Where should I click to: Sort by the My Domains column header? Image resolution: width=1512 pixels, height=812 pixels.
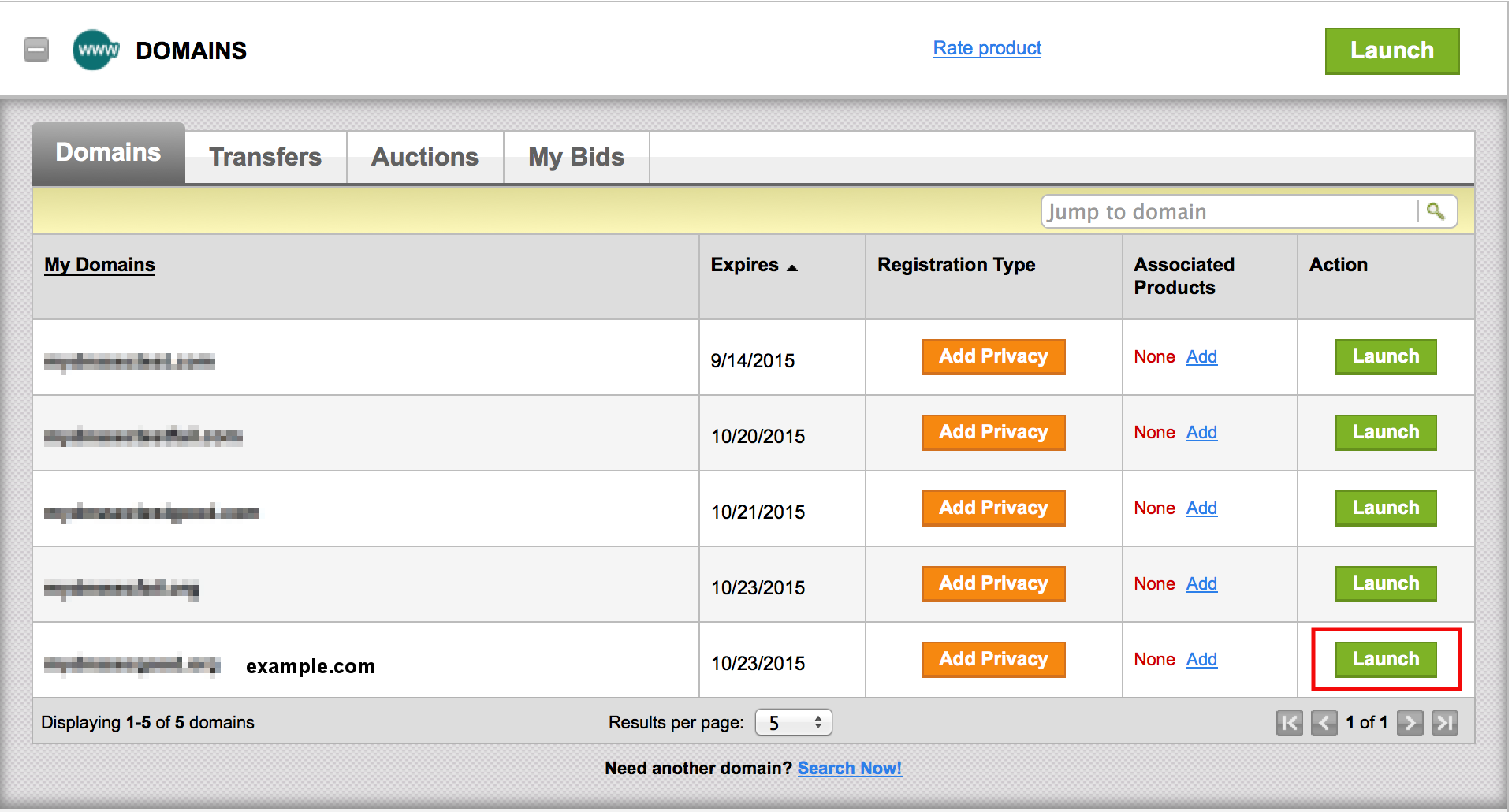[x=99, y=265]
